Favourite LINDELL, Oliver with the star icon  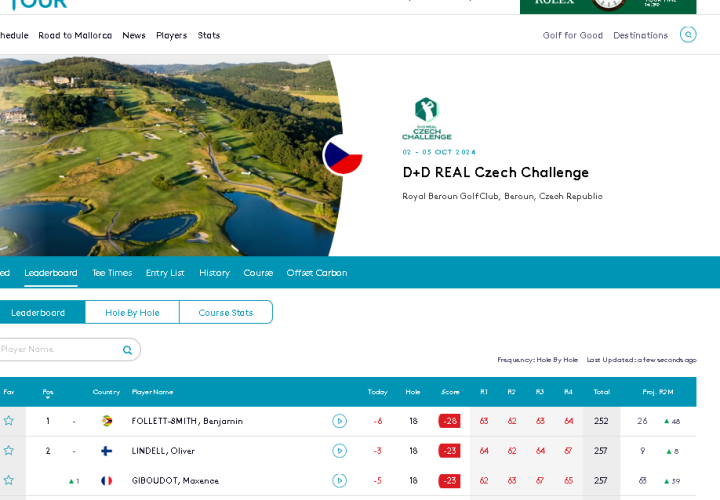[x=9, y=450]
